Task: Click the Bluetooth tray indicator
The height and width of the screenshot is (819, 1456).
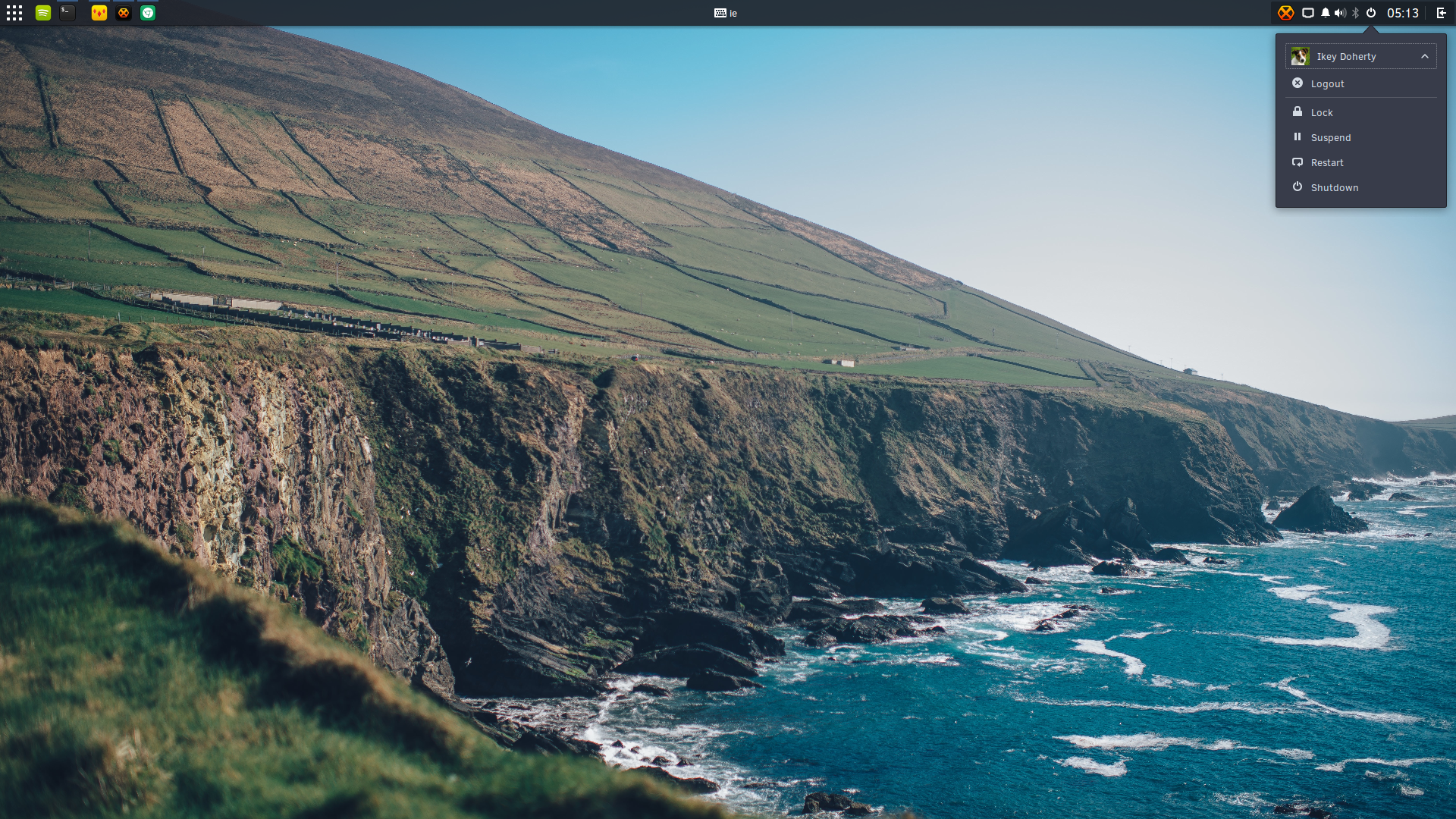Action: coord(1356,13)
